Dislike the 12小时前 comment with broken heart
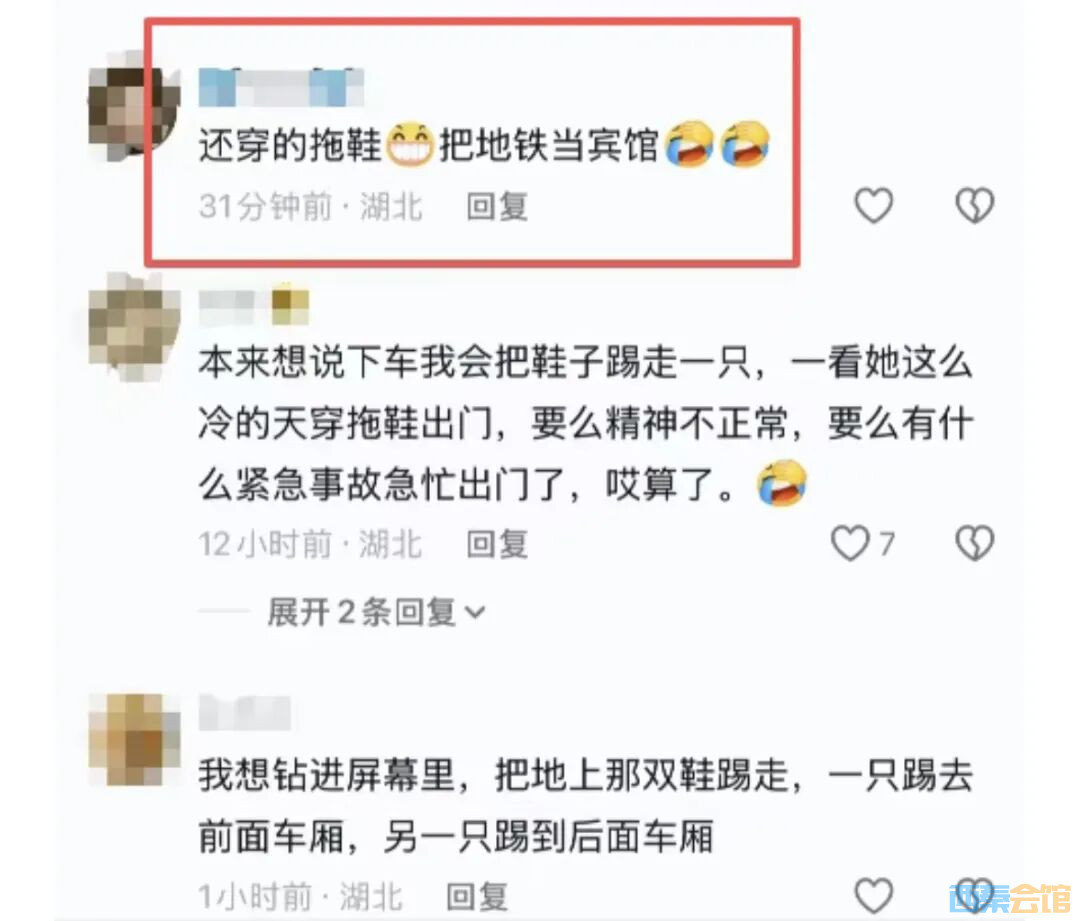This screenshot has width=1080, height=921. click(x=975, y=543)
